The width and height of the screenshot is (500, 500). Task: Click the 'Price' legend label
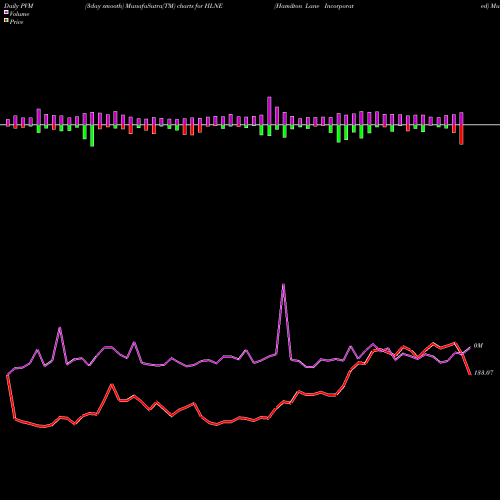[x=16, y=22]
